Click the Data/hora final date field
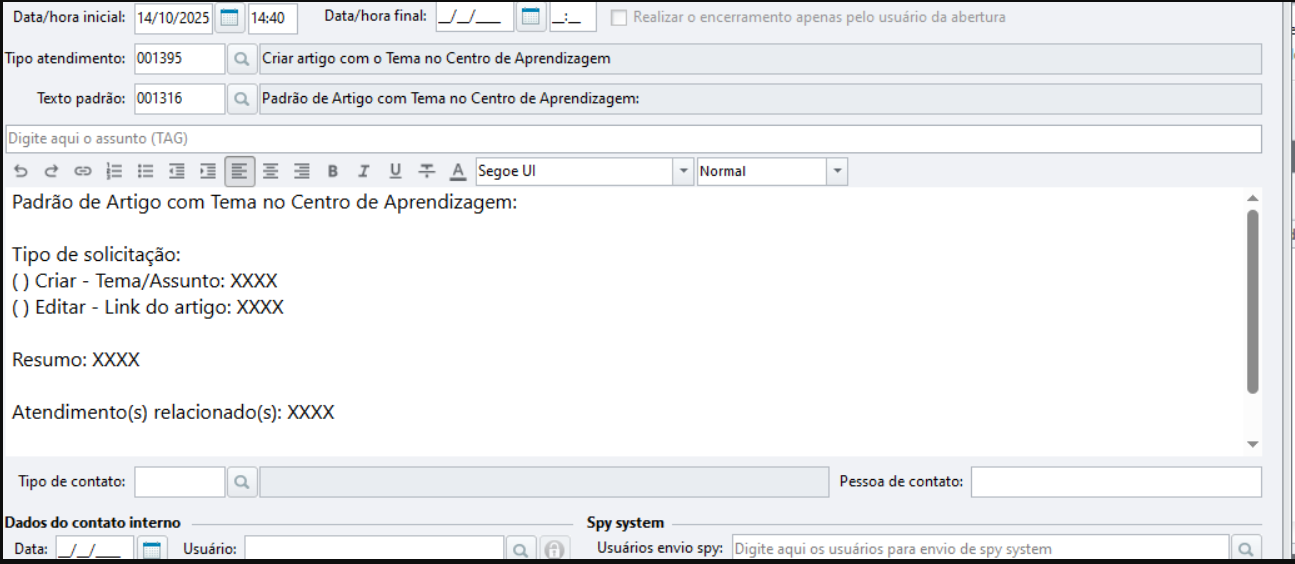The image size is (1295, 564). [x=474, y=17]
